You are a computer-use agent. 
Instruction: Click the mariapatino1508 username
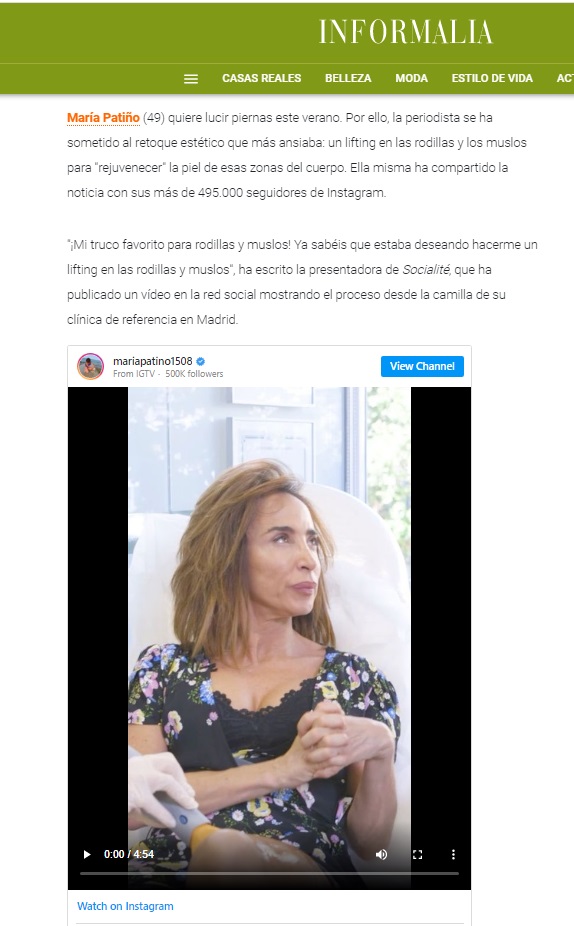(x=152, y=361)
